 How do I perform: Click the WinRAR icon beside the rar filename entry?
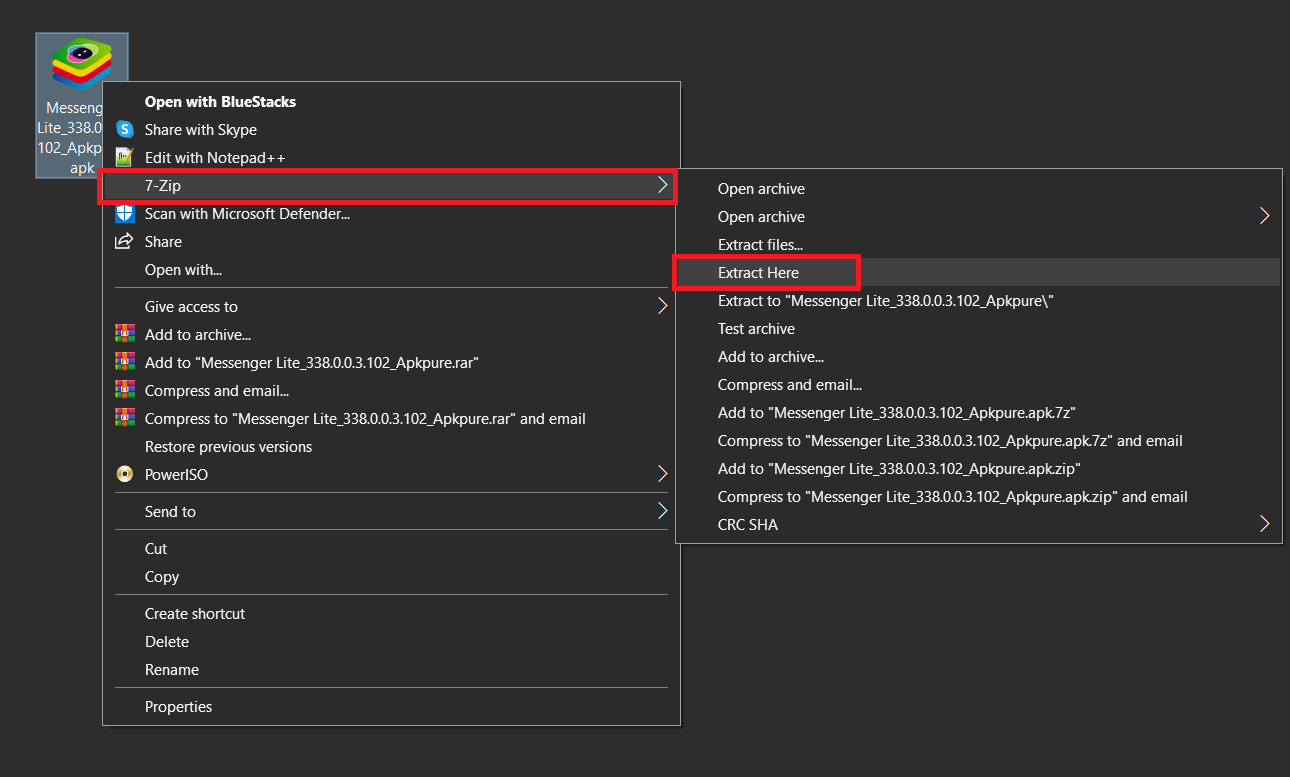pos(124,362)
